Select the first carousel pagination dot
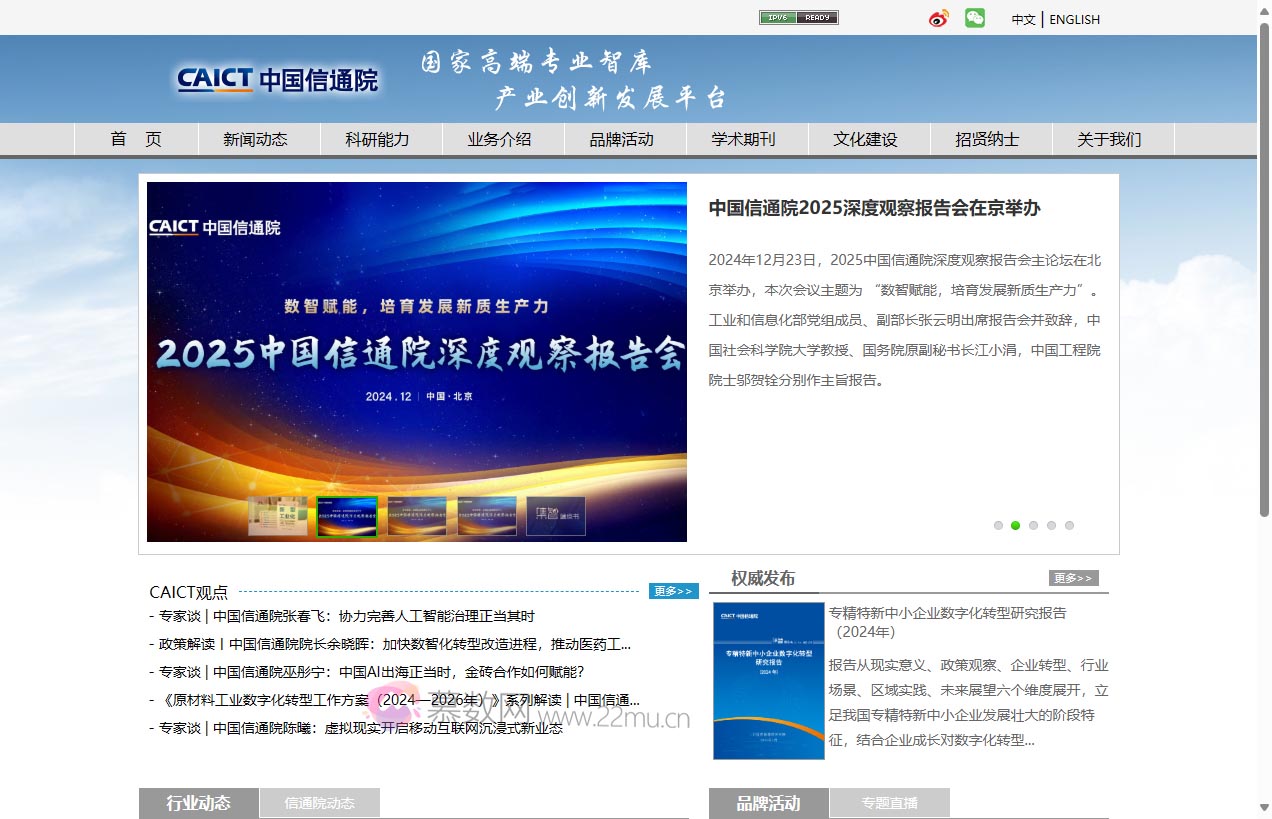 tap(998, 525)
